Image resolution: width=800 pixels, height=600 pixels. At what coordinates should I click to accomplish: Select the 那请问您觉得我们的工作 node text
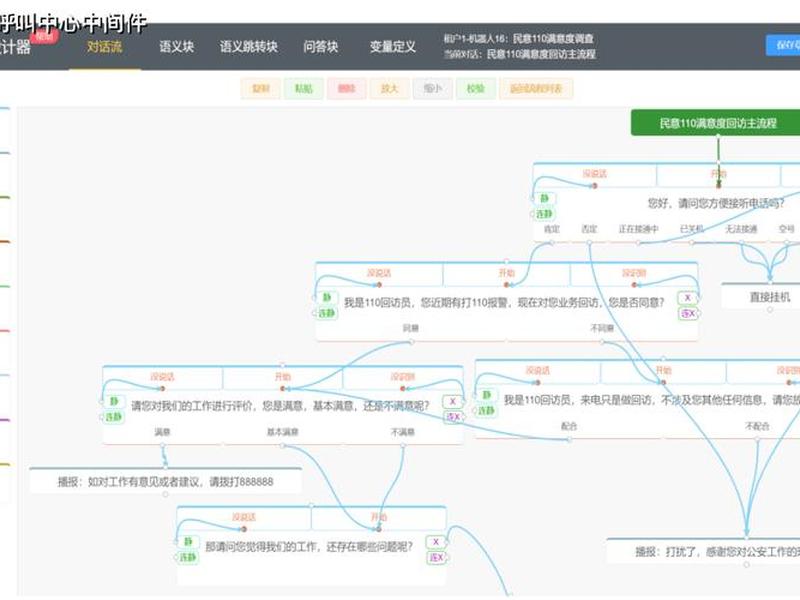[x=309, y=547]
